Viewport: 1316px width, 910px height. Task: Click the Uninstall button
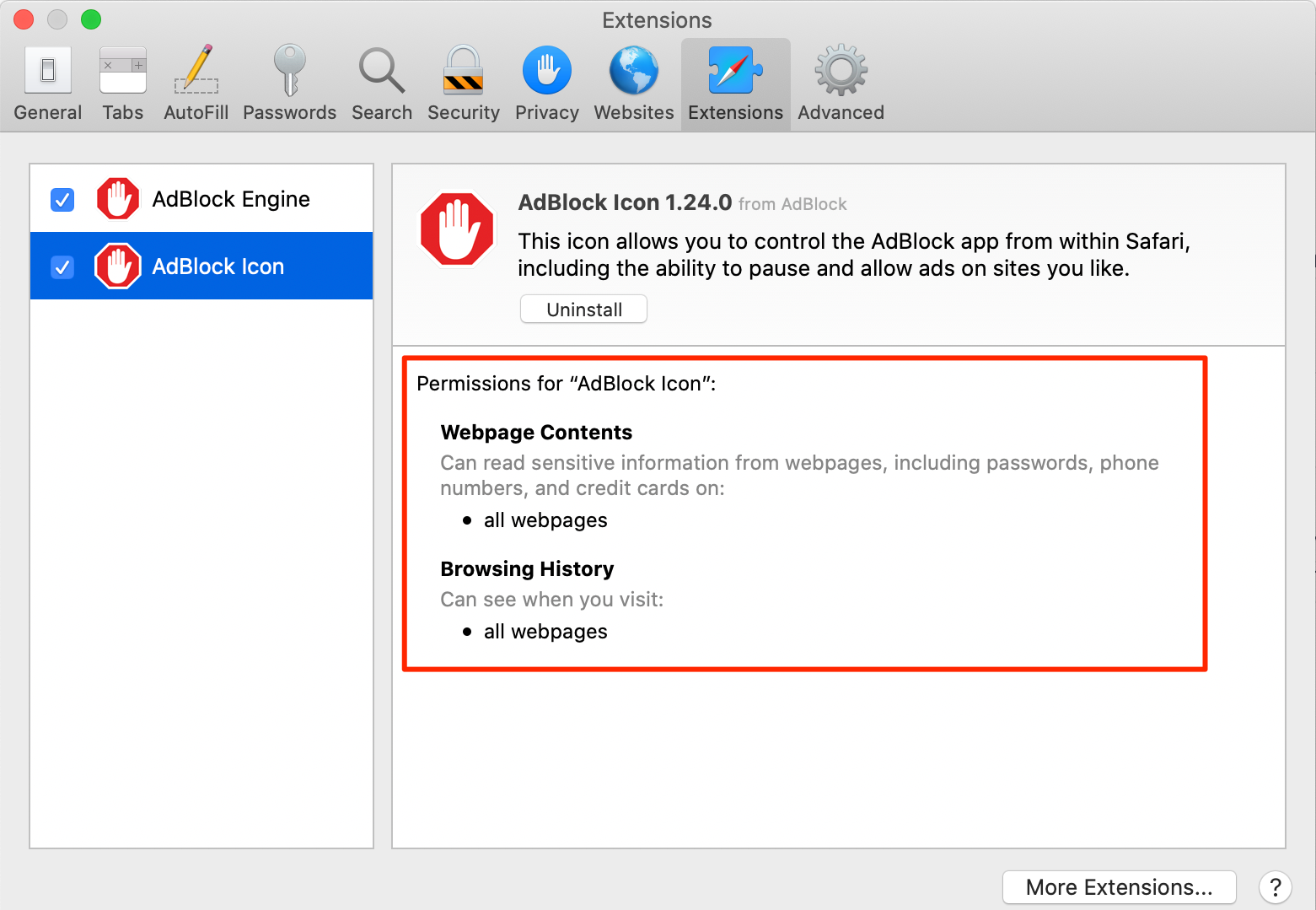584,310
